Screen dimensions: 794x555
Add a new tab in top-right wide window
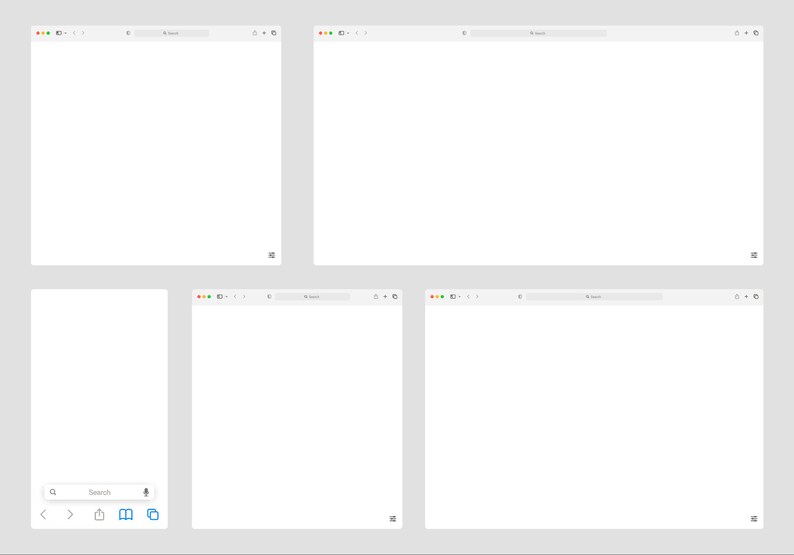tap(746, 33)
